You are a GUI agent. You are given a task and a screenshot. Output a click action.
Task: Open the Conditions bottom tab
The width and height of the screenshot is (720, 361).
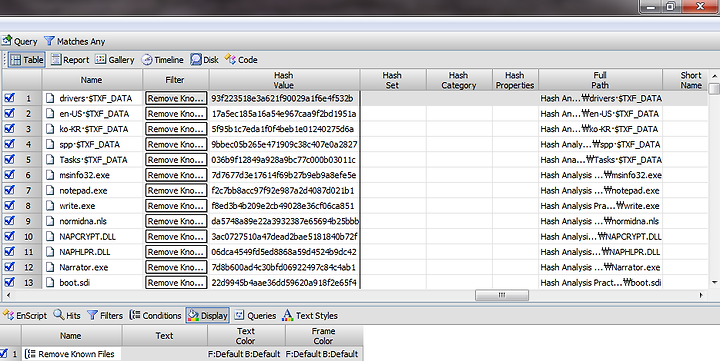(155, 316)
